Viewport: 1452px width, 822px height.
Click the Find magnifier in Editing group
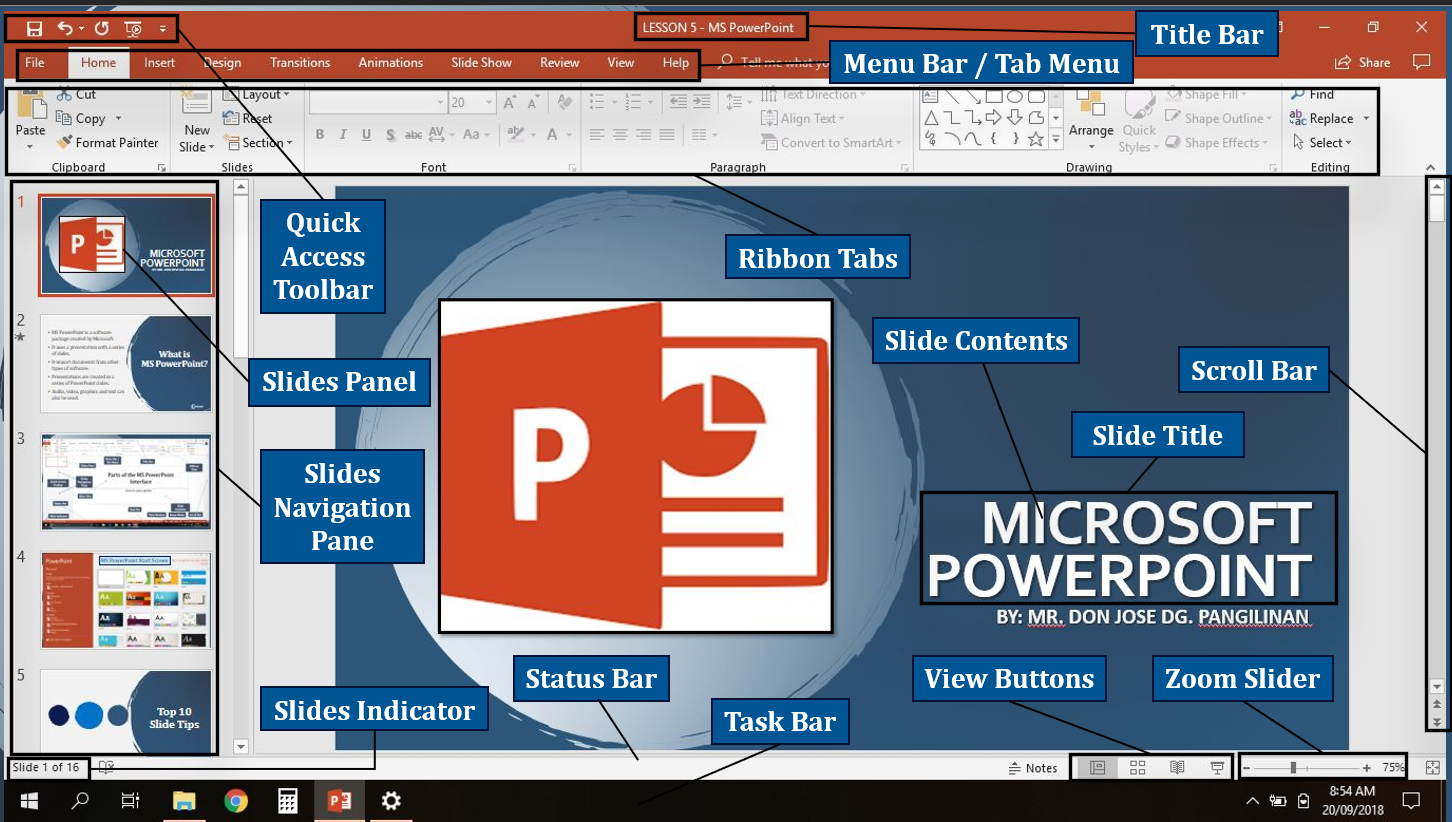(x=1298, y=95)
